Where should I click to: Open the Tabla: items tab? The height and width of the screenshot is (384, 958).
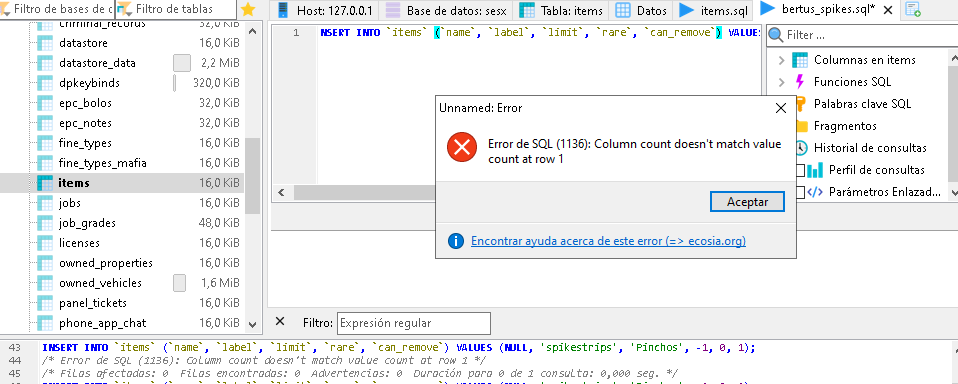point(561,10)
